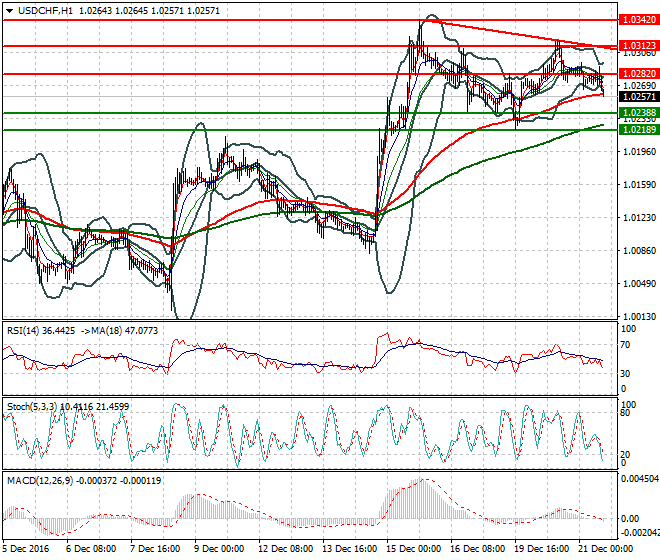
Task: Click the 1.00490 price axis value
Action: [x=639, y=283]
